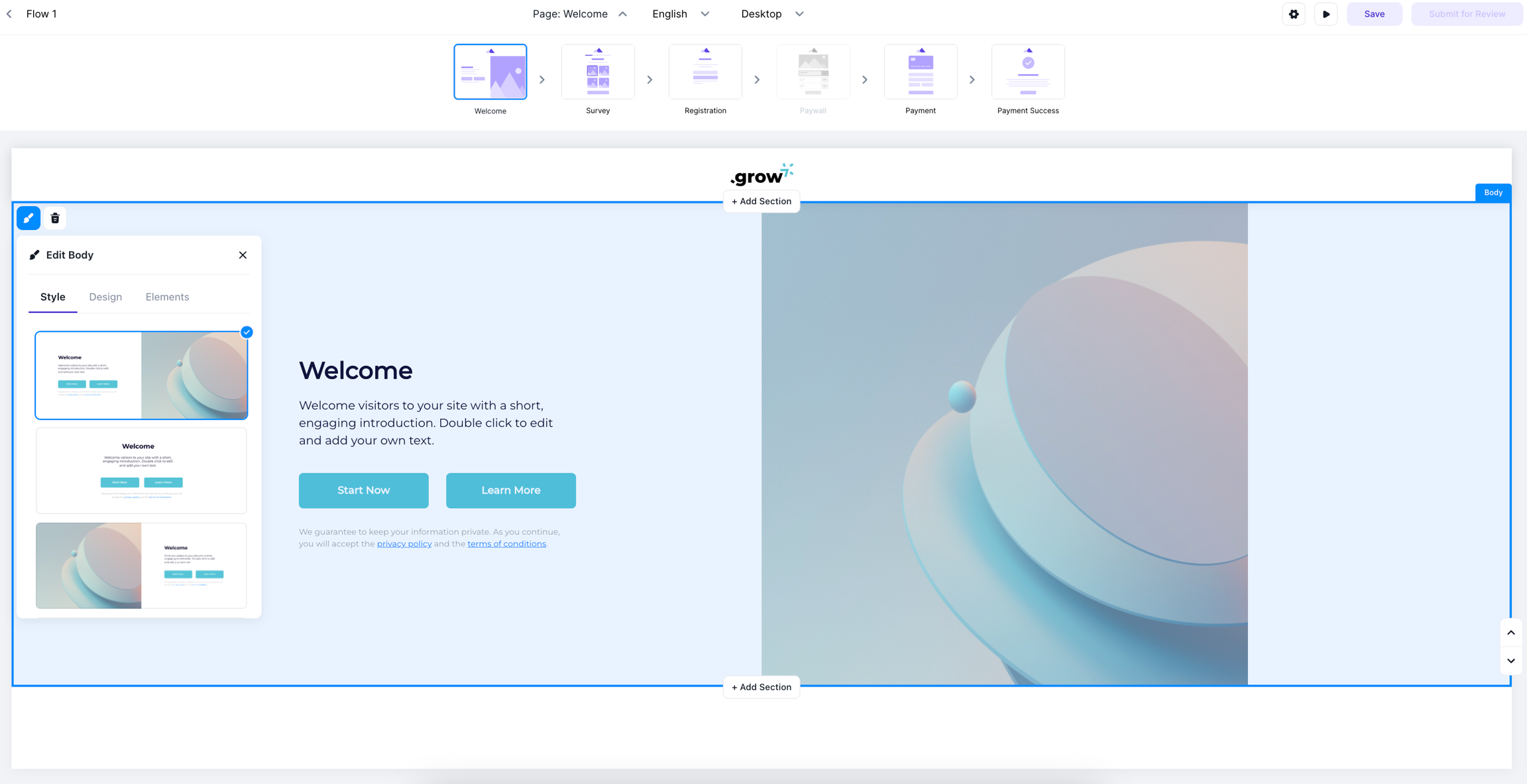Click the privacy policy link
This screenshot has height=784, width=1527.
(404, 544)
